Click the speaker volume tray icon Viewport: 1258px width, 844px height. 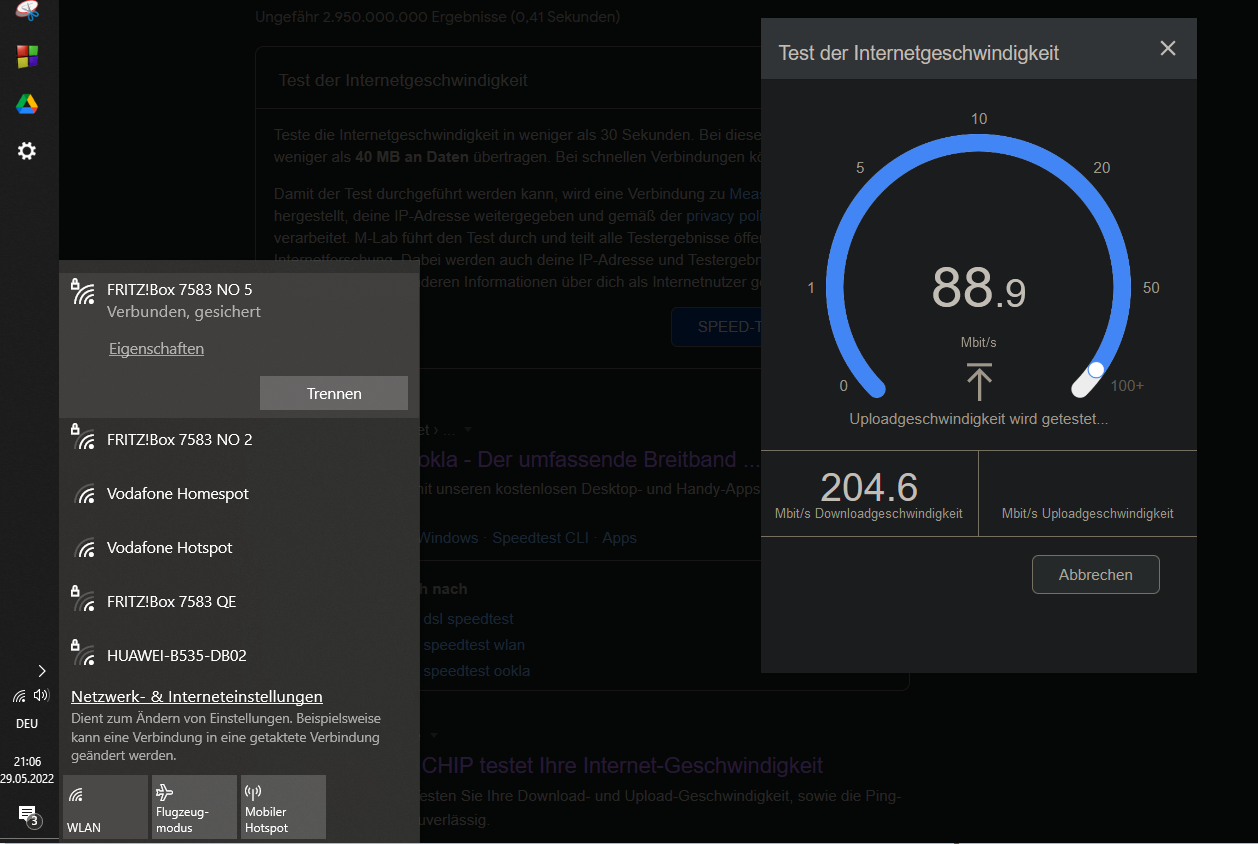coord(41,695)
